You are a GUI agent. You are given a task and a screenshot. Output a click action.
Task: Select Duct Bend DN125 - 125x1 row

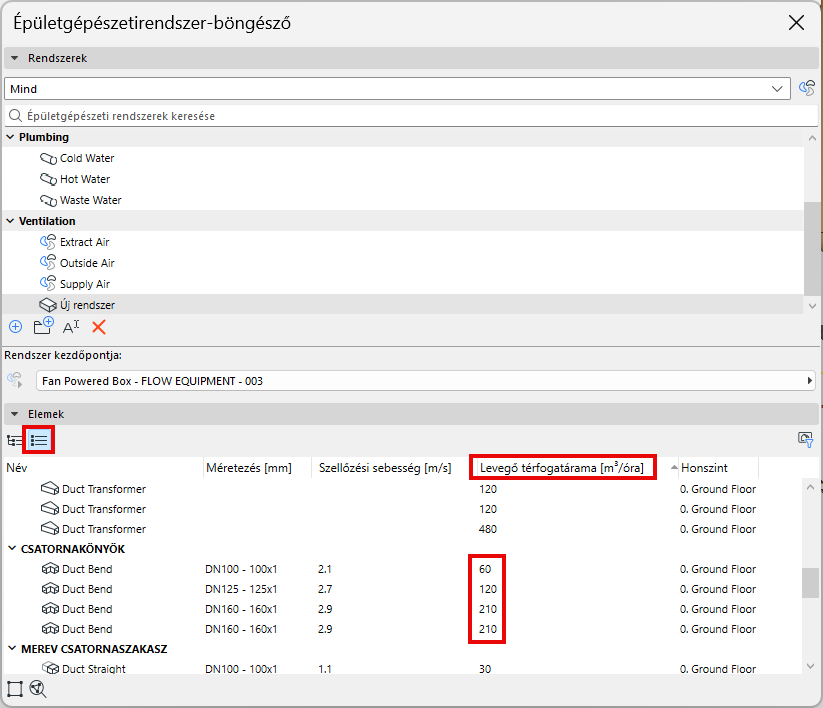click(403, 589)
